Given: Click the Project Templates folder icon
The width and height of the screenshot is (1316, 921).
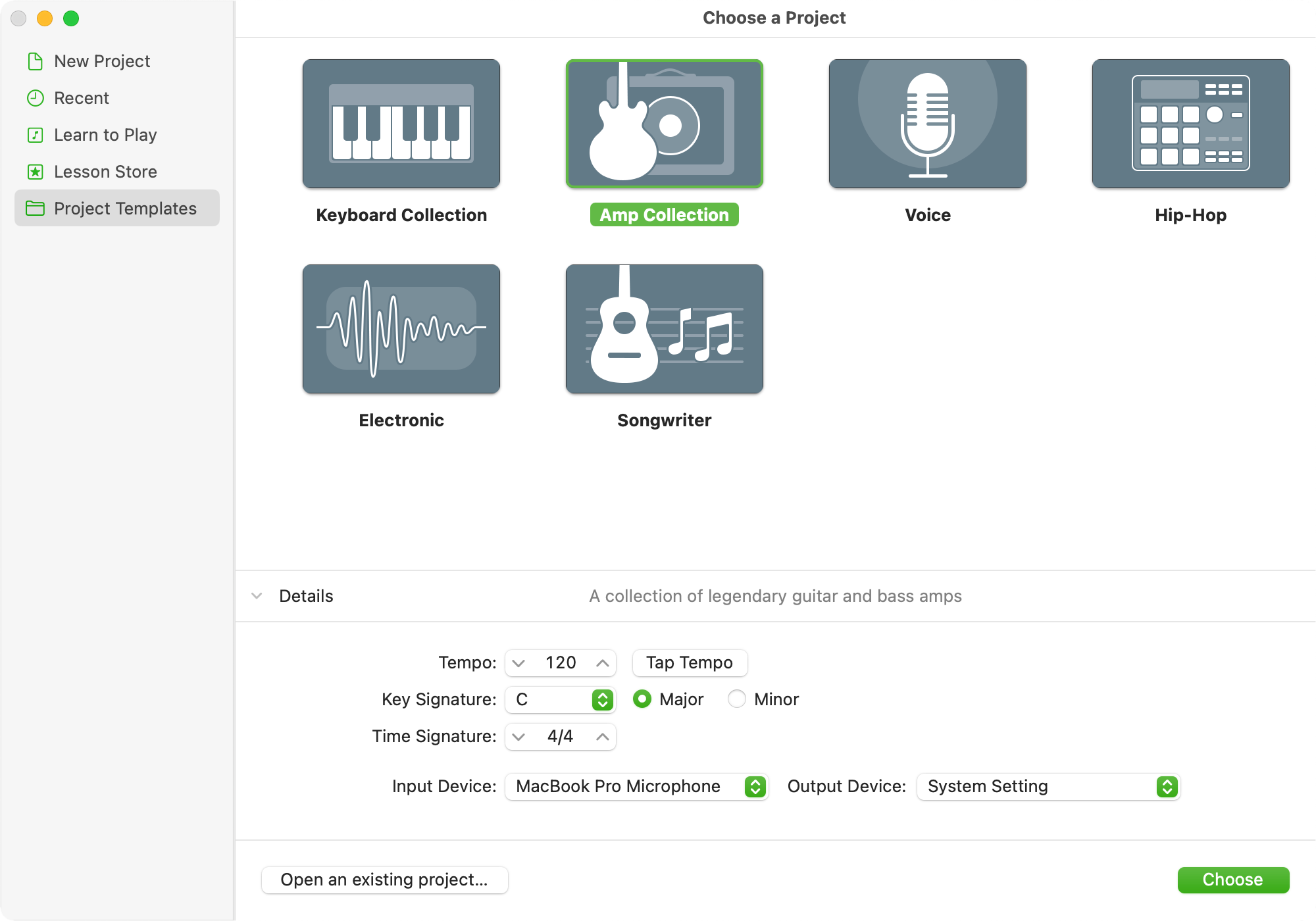Looking at the screenshot, I should coord(35,209).
